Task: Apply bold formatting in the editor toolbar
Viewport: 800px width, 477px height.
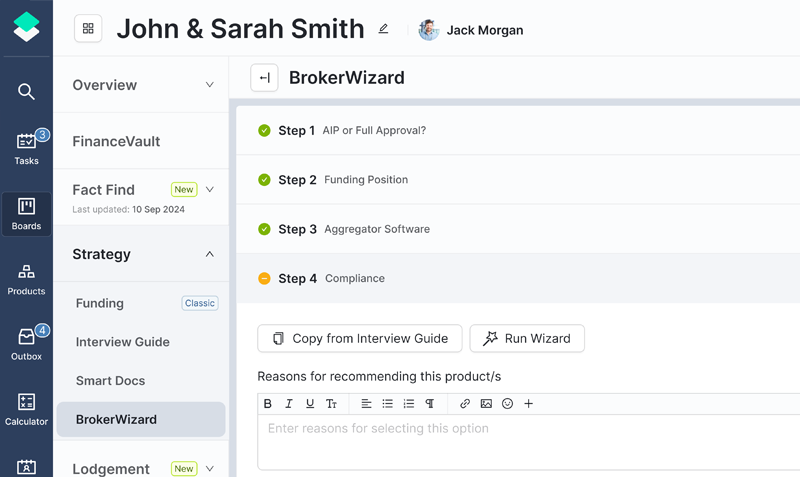Action: point(268,404)
